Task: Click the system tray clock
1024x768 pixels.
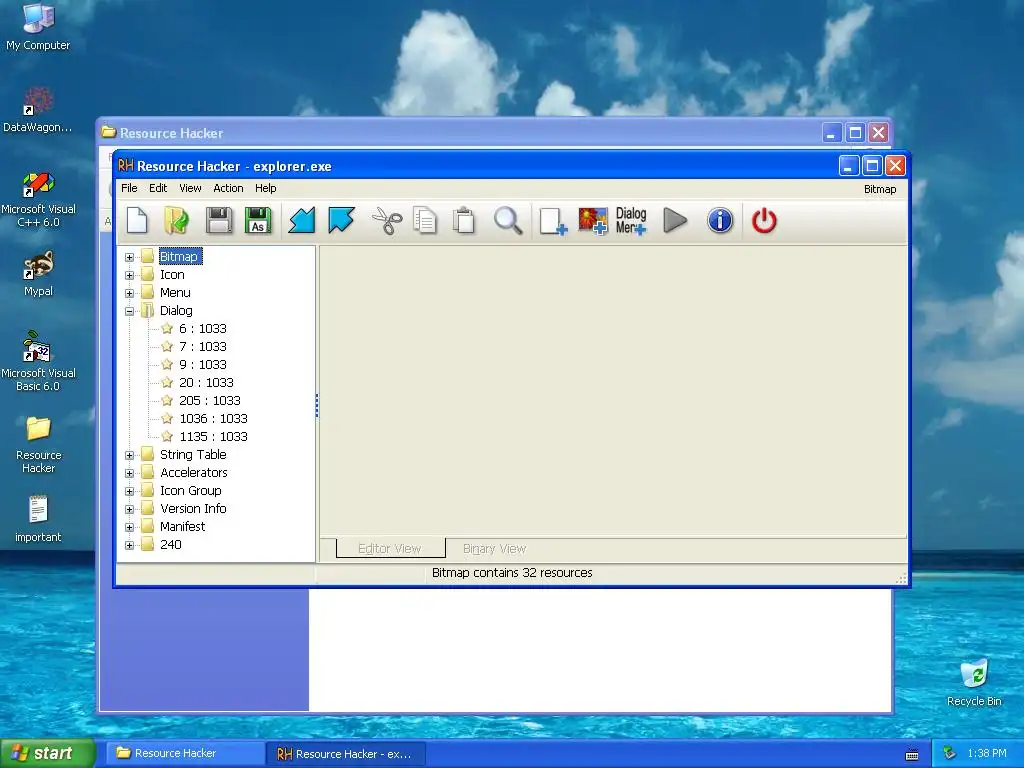Action: coord(987,753)
